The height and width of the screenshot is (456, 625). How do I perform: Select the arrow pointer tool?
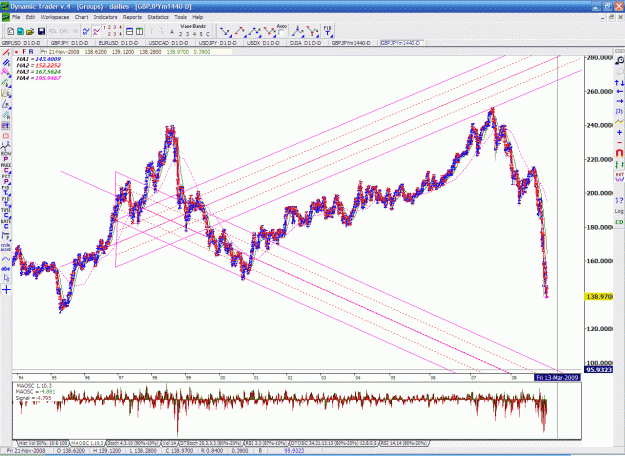tap(6, 278)
